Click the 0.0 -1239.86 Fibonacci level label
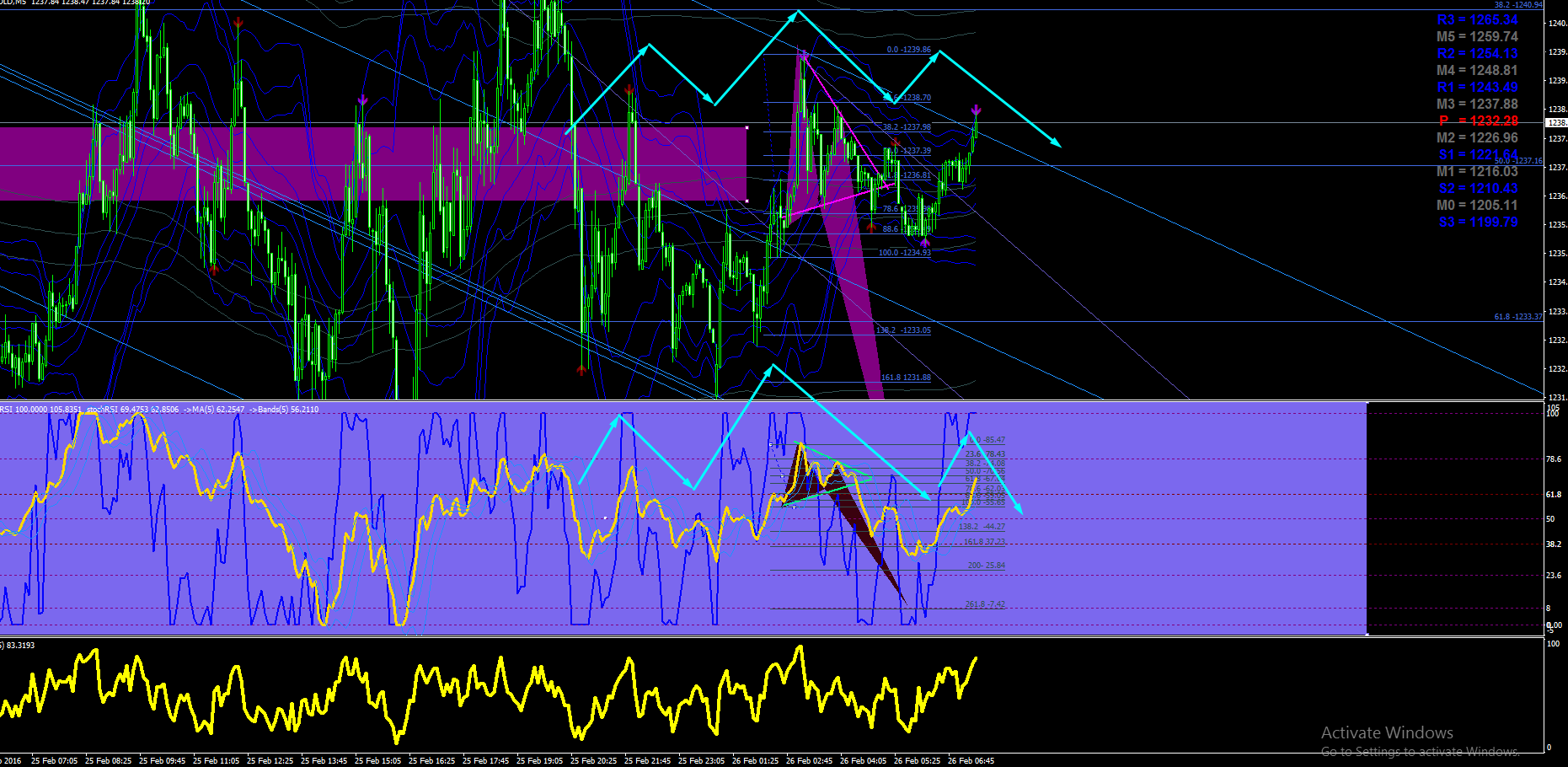This screenshot has height=767, width=1568. tap(908, 50)
